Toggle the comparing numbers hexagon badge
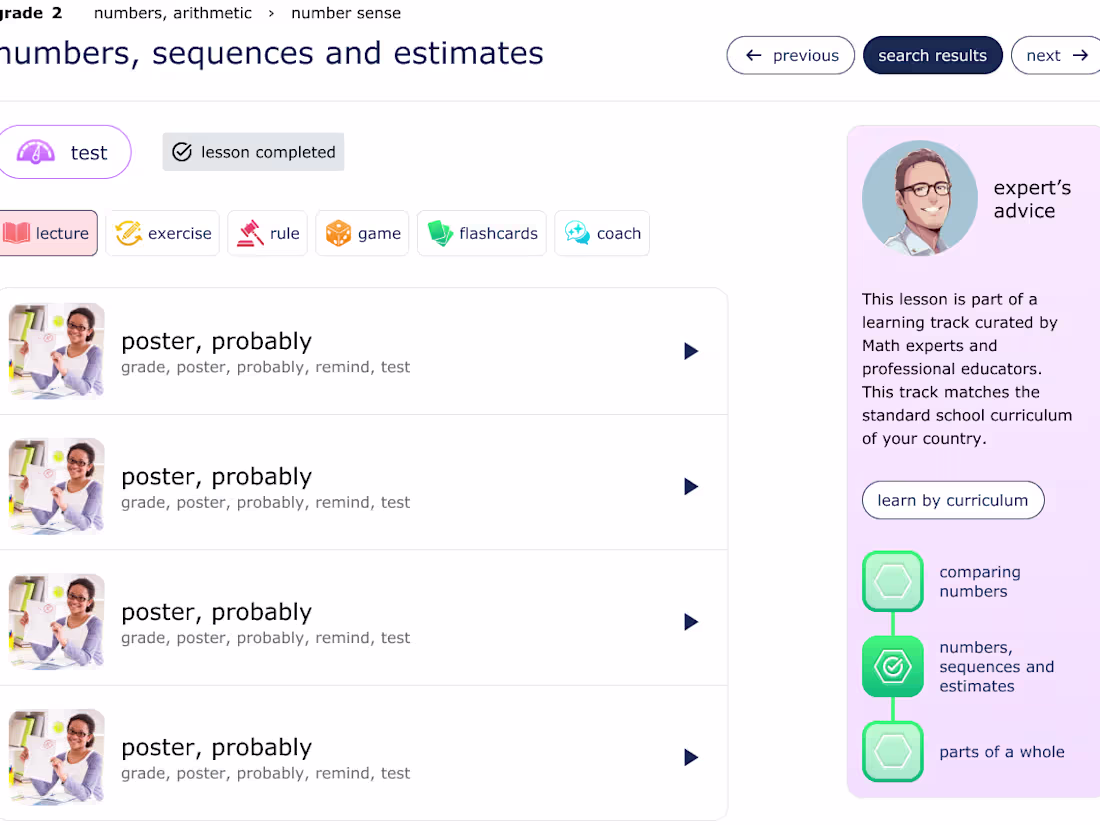This screenshot has height=825, width=1100. (x=893, y=581)
